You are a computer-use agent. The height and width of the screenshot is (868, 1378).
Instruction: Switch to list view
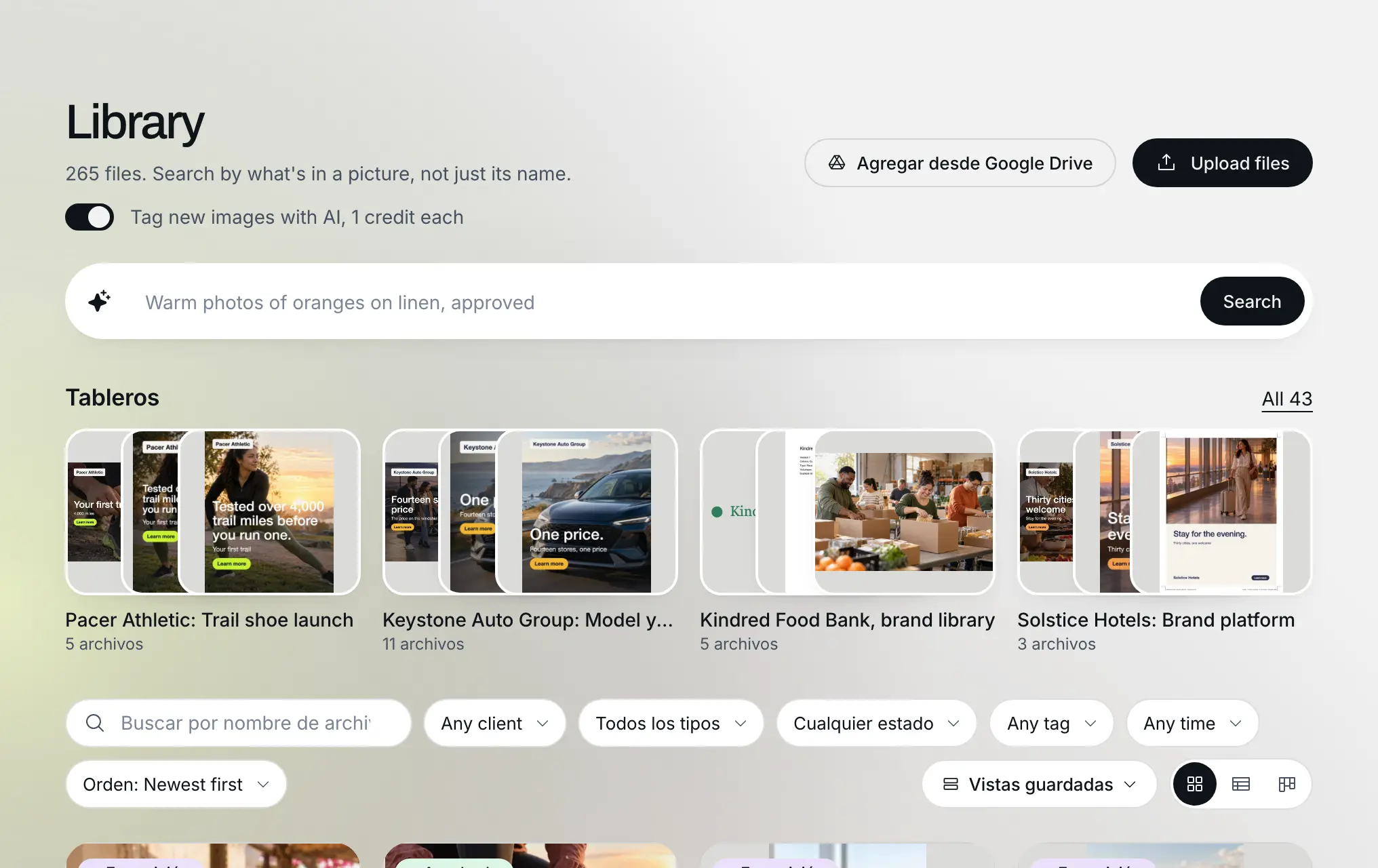coord(1241,784)
